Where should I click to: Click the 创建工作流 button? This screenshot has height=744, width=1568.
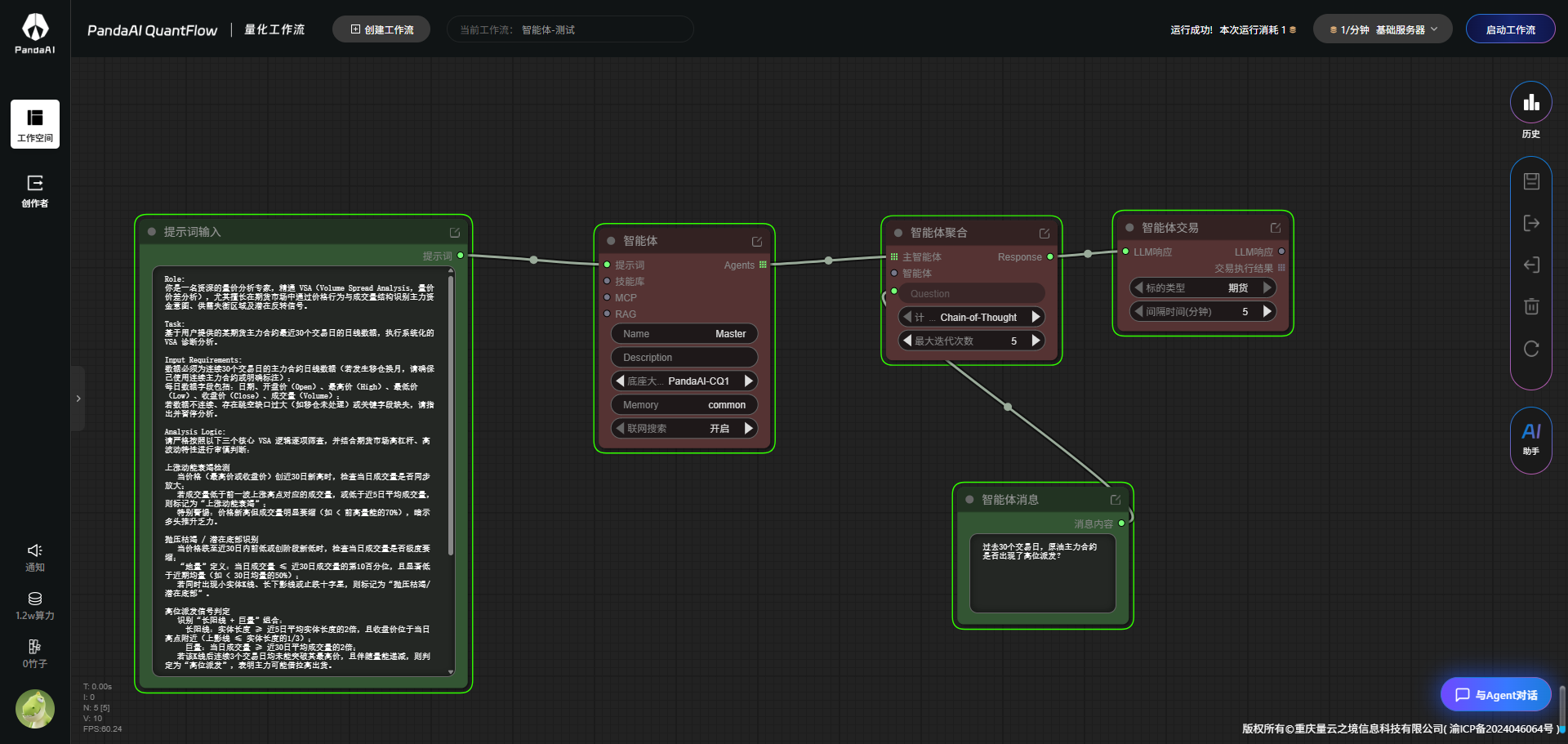click(x=381, y=29)
